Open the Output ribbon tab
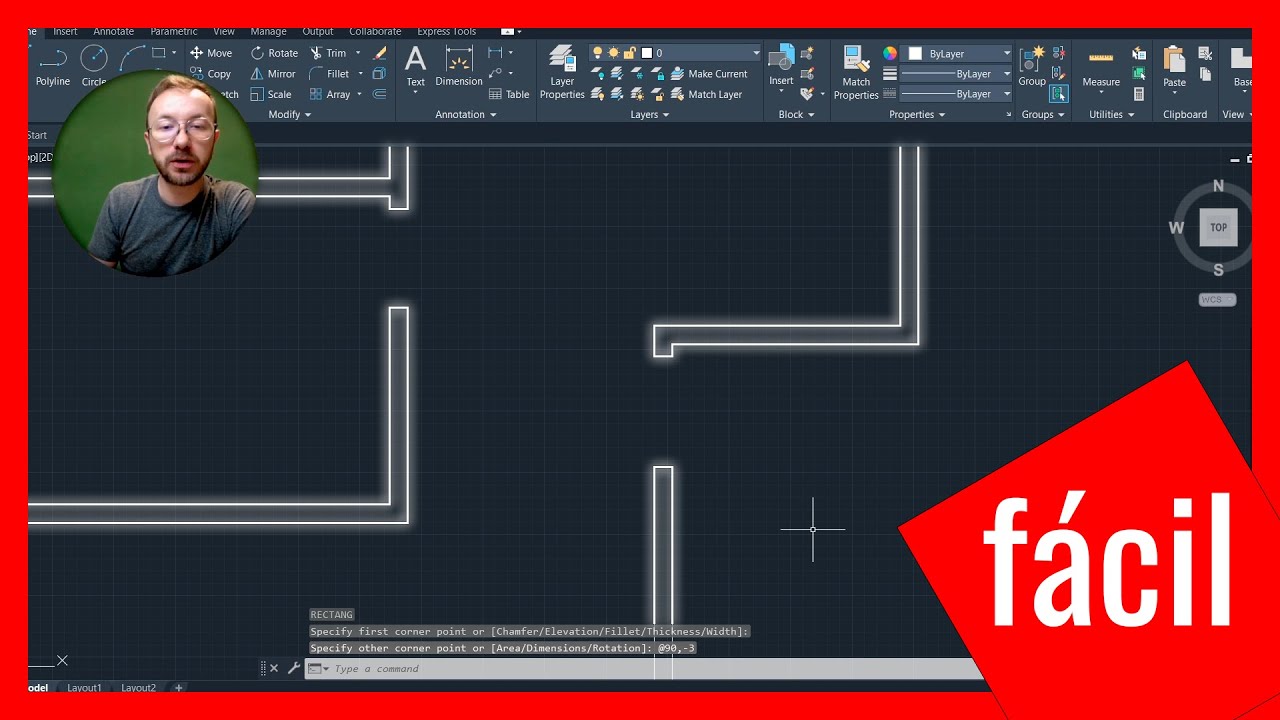 [318, 32]
